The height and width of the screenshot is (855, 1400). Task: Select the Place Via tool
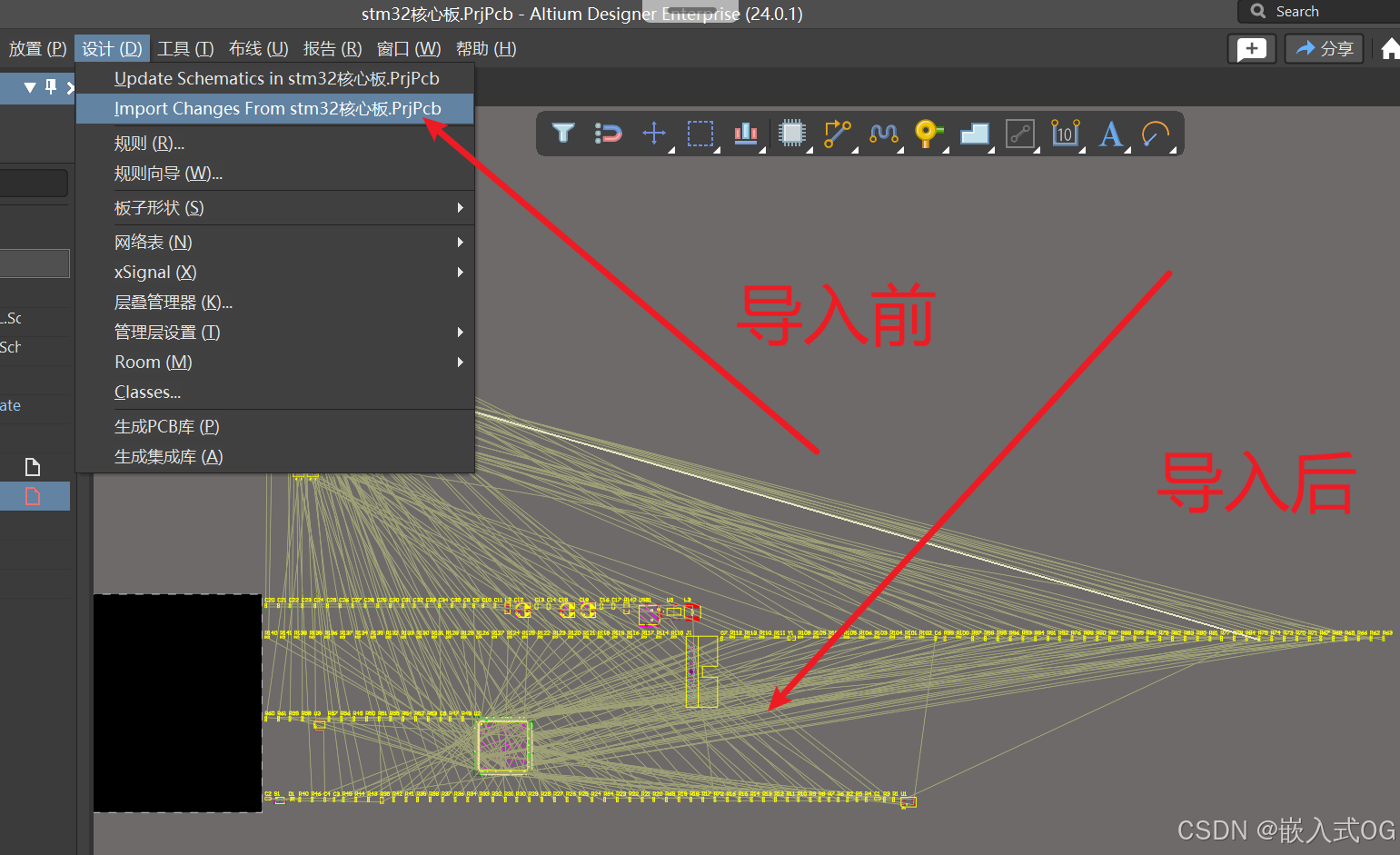click(928, 134)
